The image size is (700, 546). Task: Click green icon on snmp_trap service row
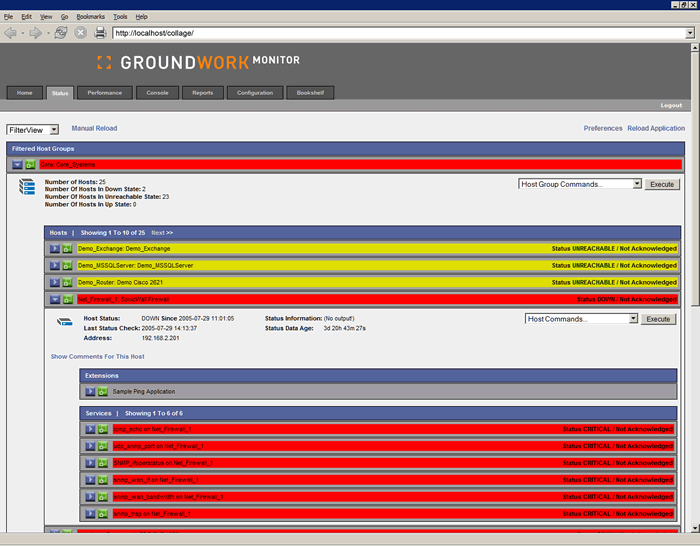tap(103, 514)
